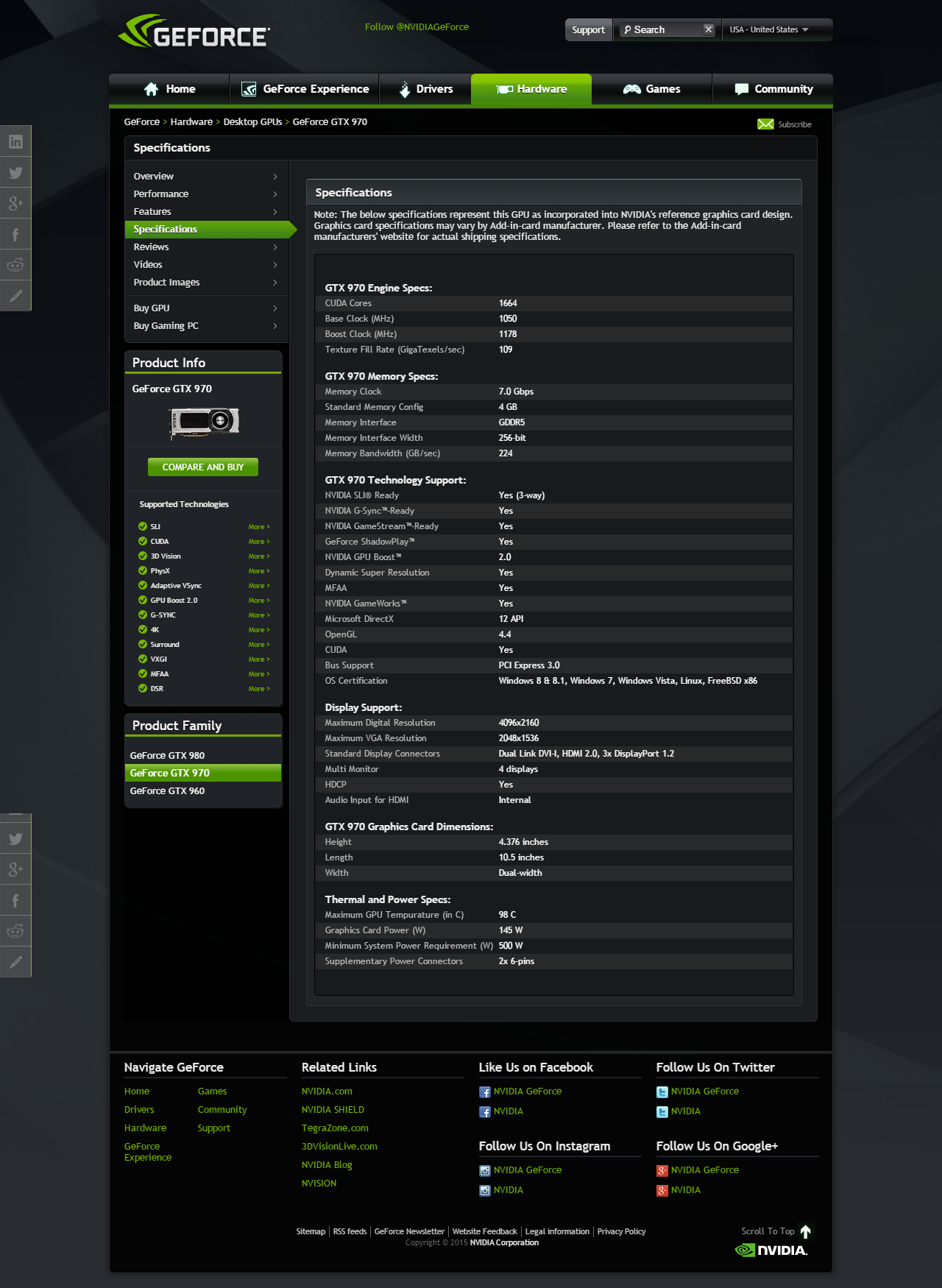Click the Google+ icon beside NVIDIA GeForce in the footer
The image size is (942, 1288).
[662, 1171]
